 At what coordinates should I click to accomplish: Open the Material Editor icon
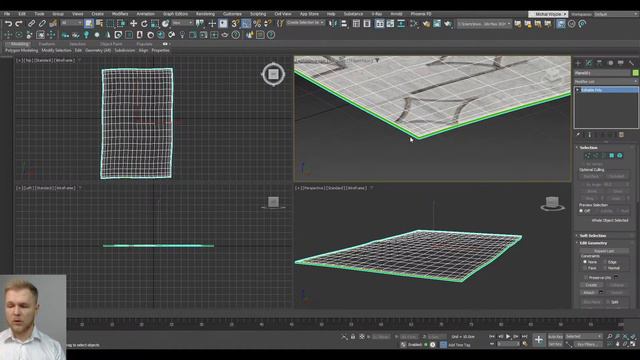(x=414, y=24)
